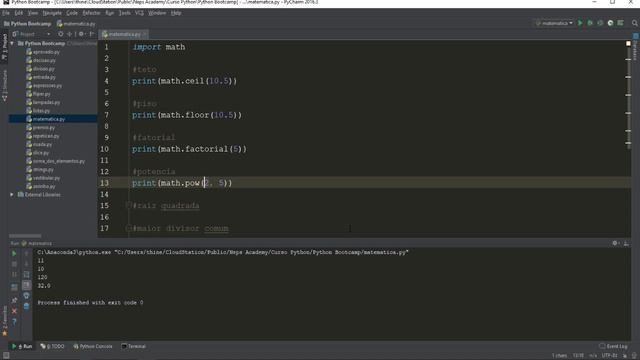The image size is (640, 360).
Task: Toggle soft-wrap in the Run console
Action: [27, 275]
